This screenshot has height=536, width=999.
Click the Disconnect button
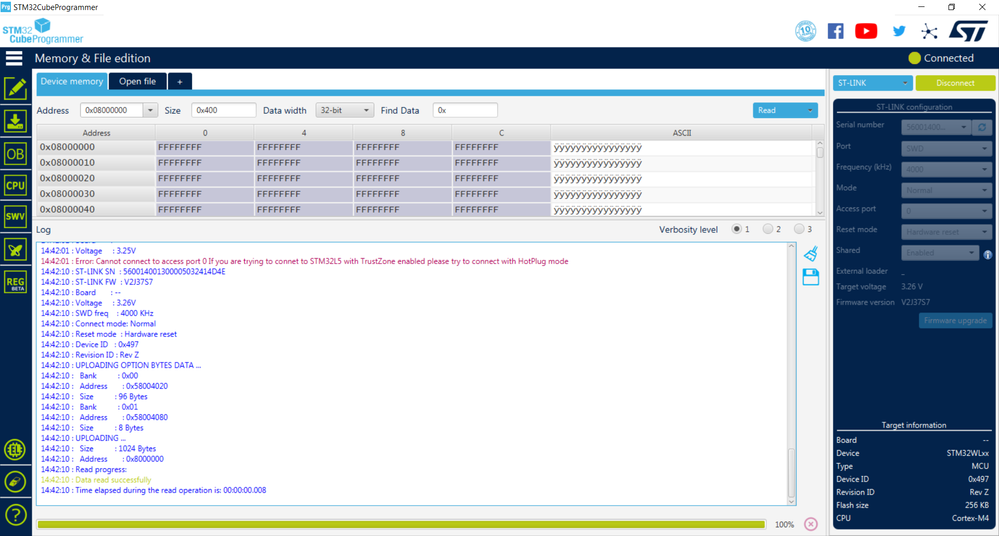coord(955,83)
